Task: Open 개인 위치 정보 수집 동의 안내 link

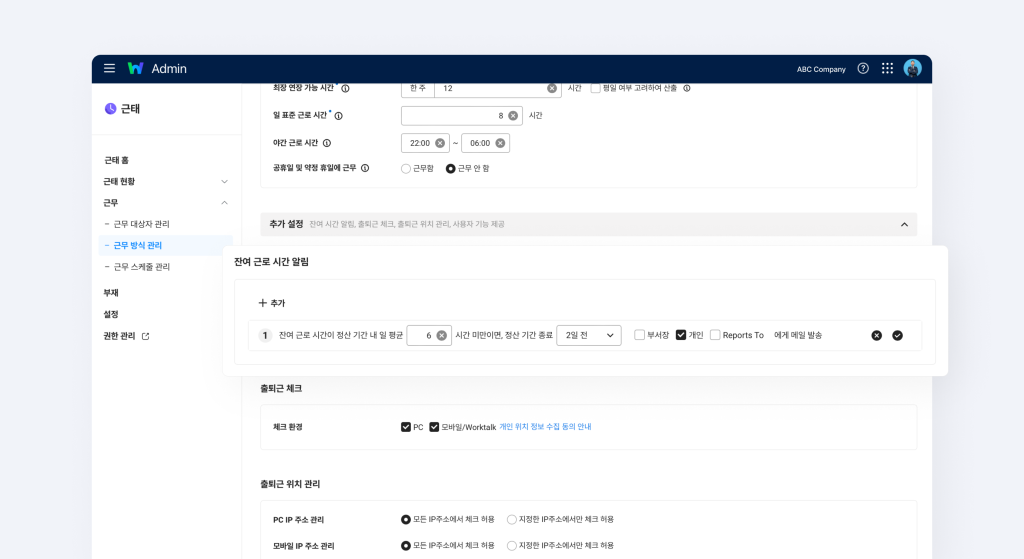Action: (545, 426)
